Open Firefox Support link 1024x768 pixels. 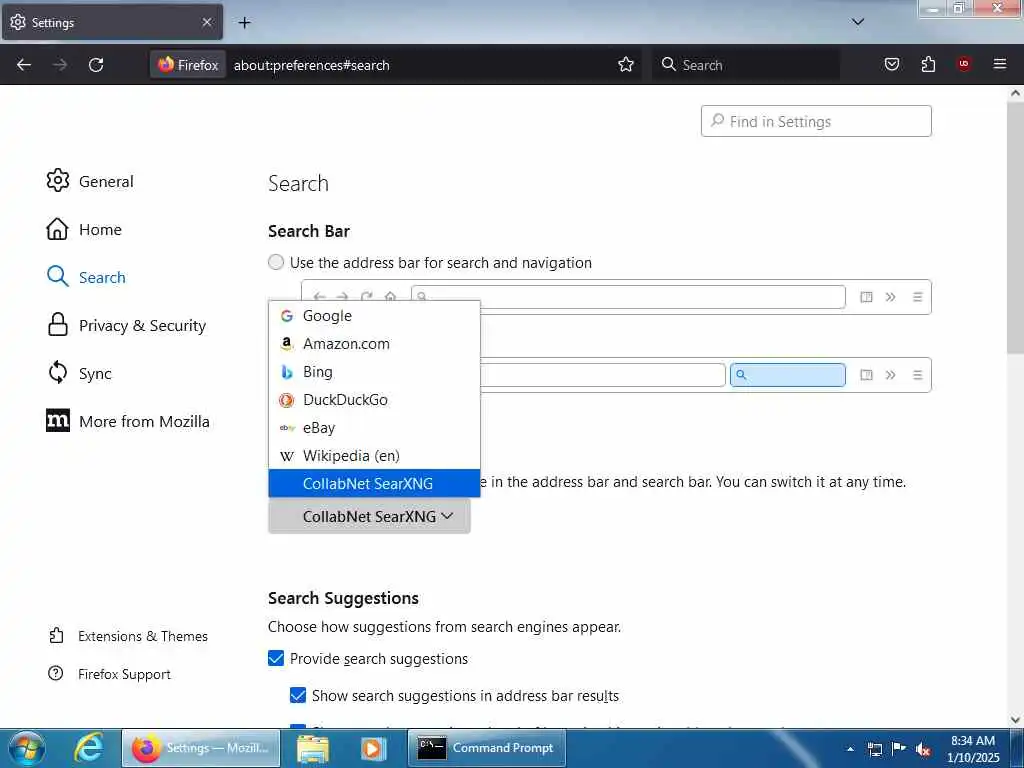tap(109, 674)
